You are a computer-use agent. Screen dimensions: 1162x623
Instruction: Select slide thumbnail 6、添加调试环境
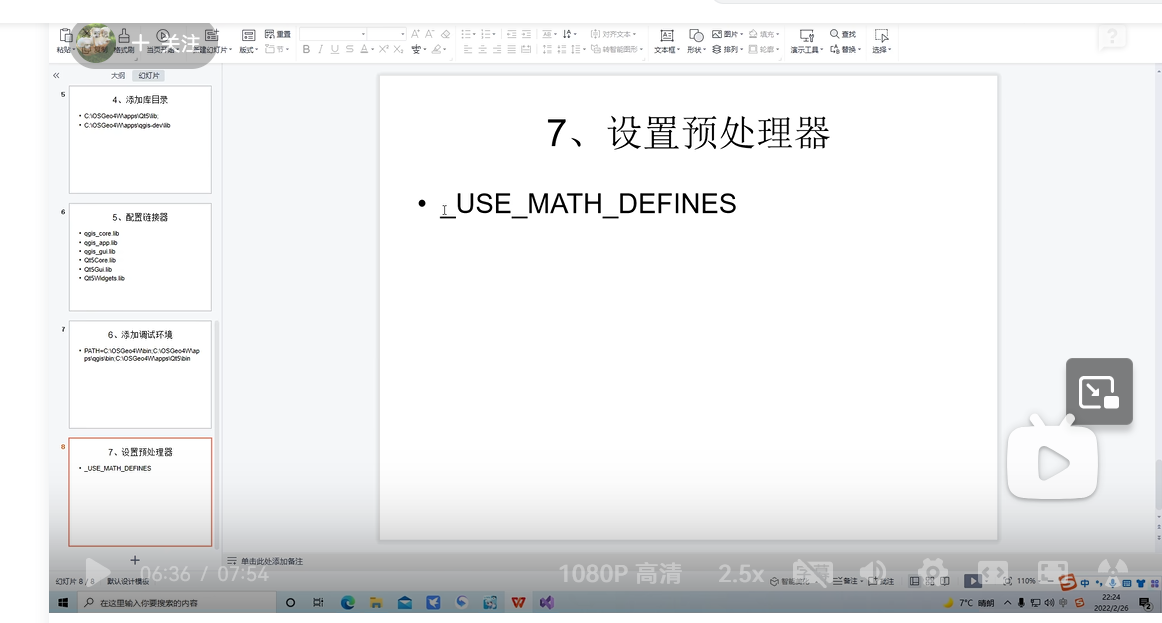pyautogui.click(x=140, y=374)
